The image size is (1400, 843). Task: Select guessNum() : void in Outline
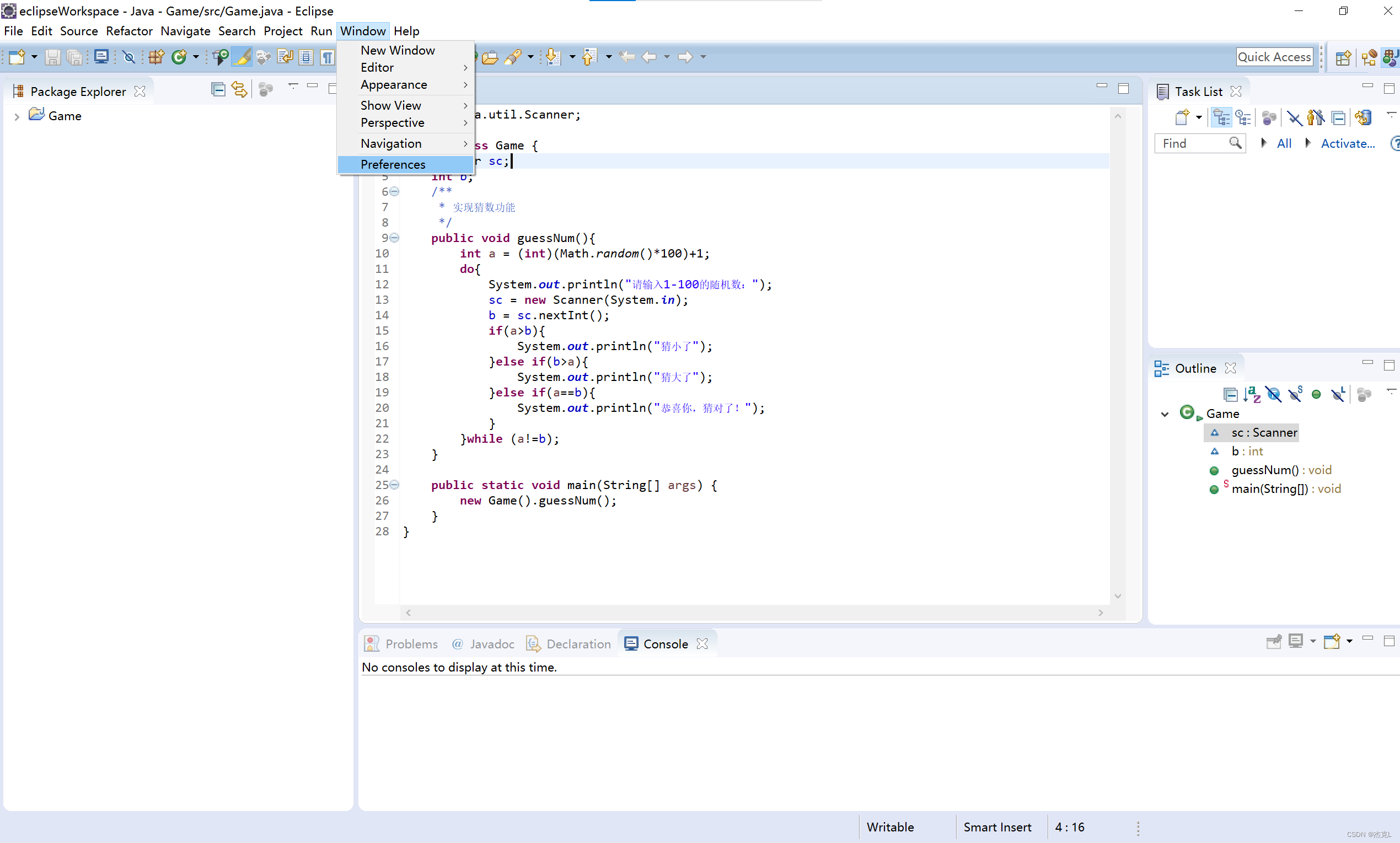coord(1281,470)
